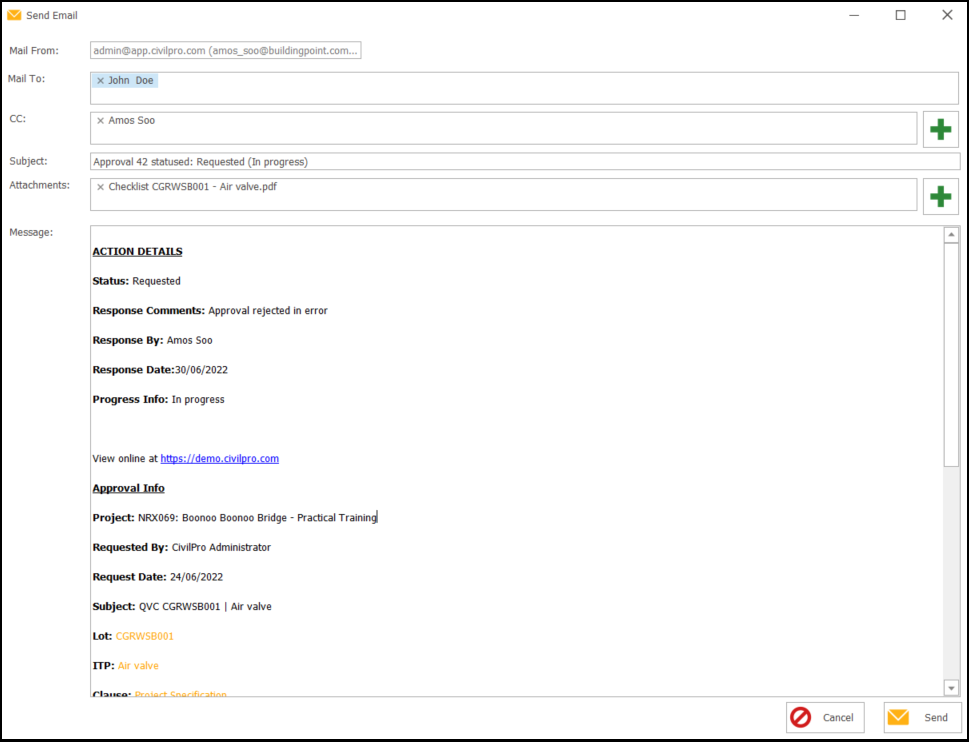Remove the Checklist CGRWSB001 pdf attachment
Screen dimensions: 969x742
coord(100,187)
